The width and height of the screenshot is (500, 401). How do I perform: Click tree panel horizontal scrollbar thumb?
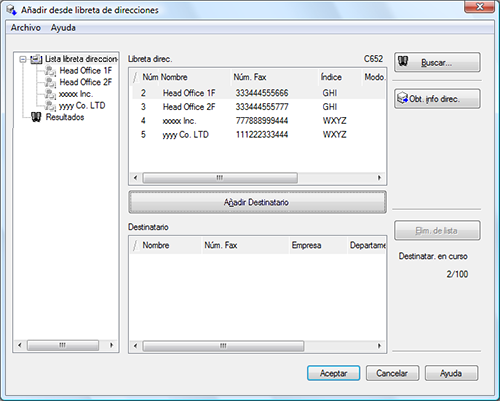point(63,345)
